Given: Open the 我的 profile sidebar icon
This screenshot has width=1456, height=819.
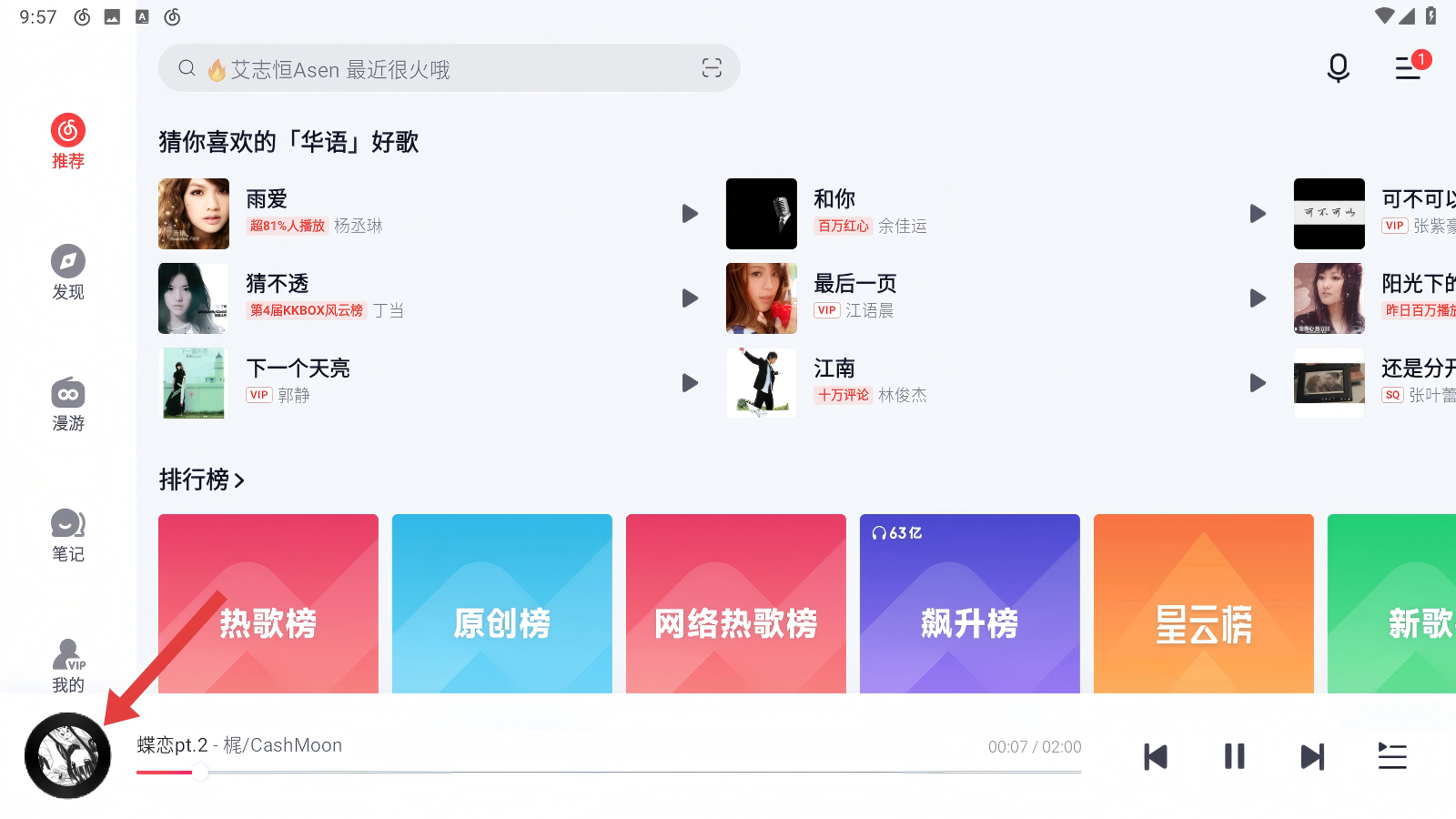Looking at the screenshot, I should [x=68, y=666].
